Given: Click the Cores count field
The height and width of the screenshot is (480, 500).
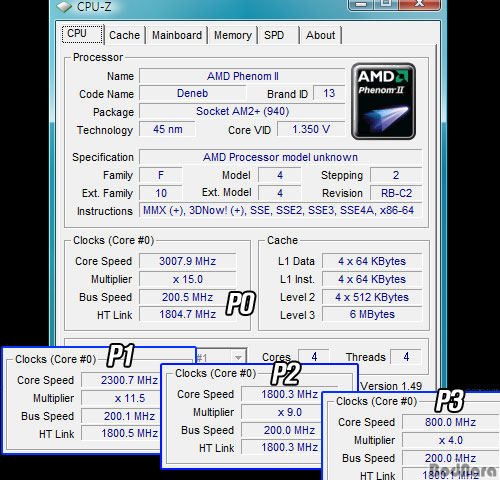Looking at the screenshot, I should (x=314, y=357).
